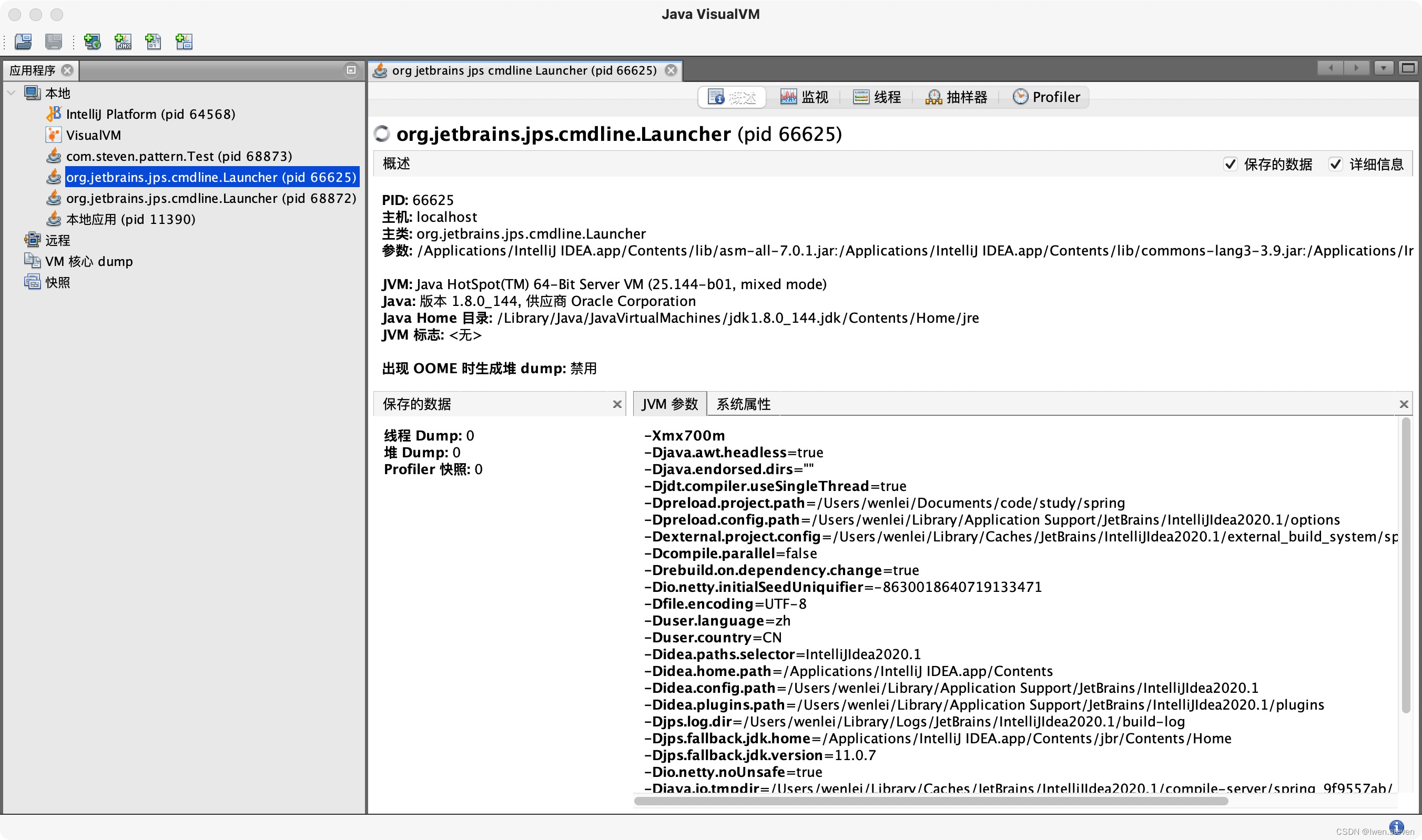The height and width of the screenshot is (840, 1422).
Task: Collapse the 本地 tree node
Action: point(12,93)
